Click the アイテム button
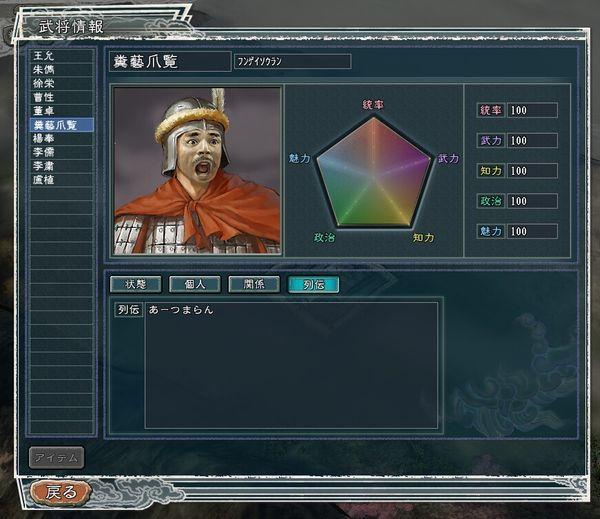The height and width of the screenshot is (519, 600). (x=57, y=458)
